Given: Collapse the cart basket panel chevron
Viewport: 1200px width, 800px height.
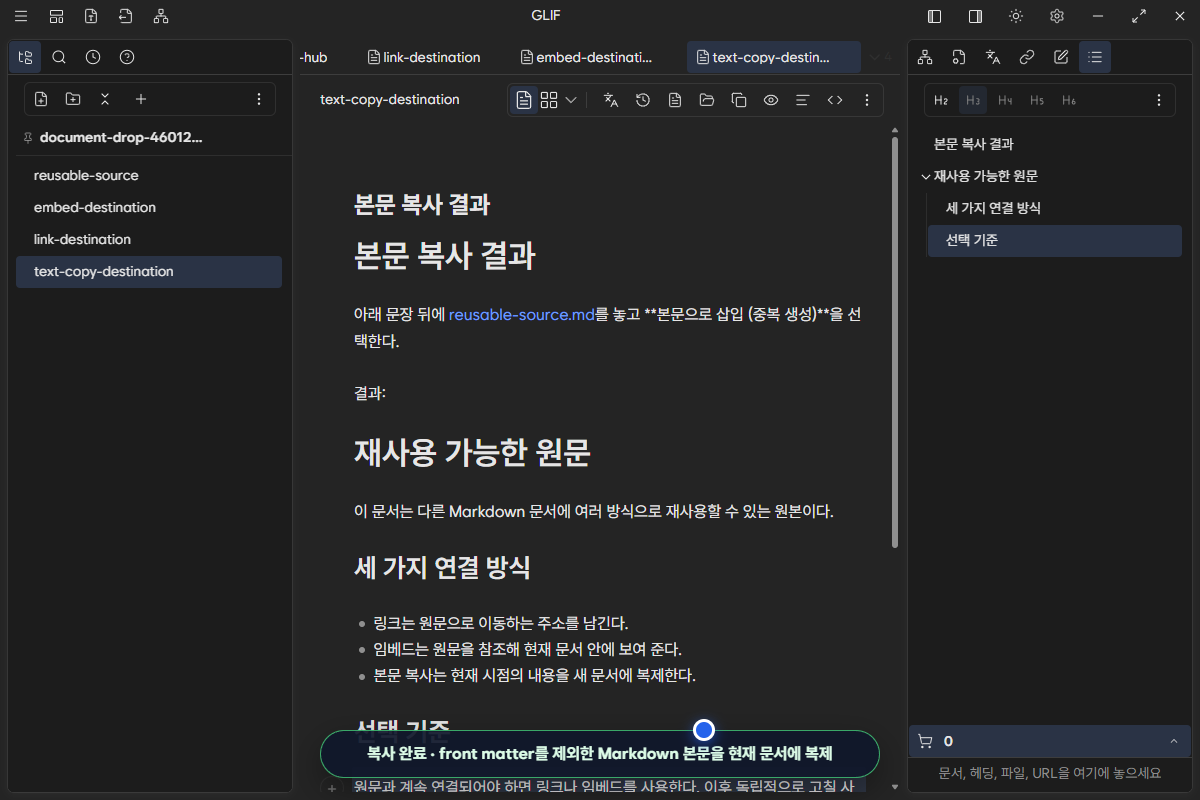Looking at the screenshot, I should click(x=1173, y=741).
